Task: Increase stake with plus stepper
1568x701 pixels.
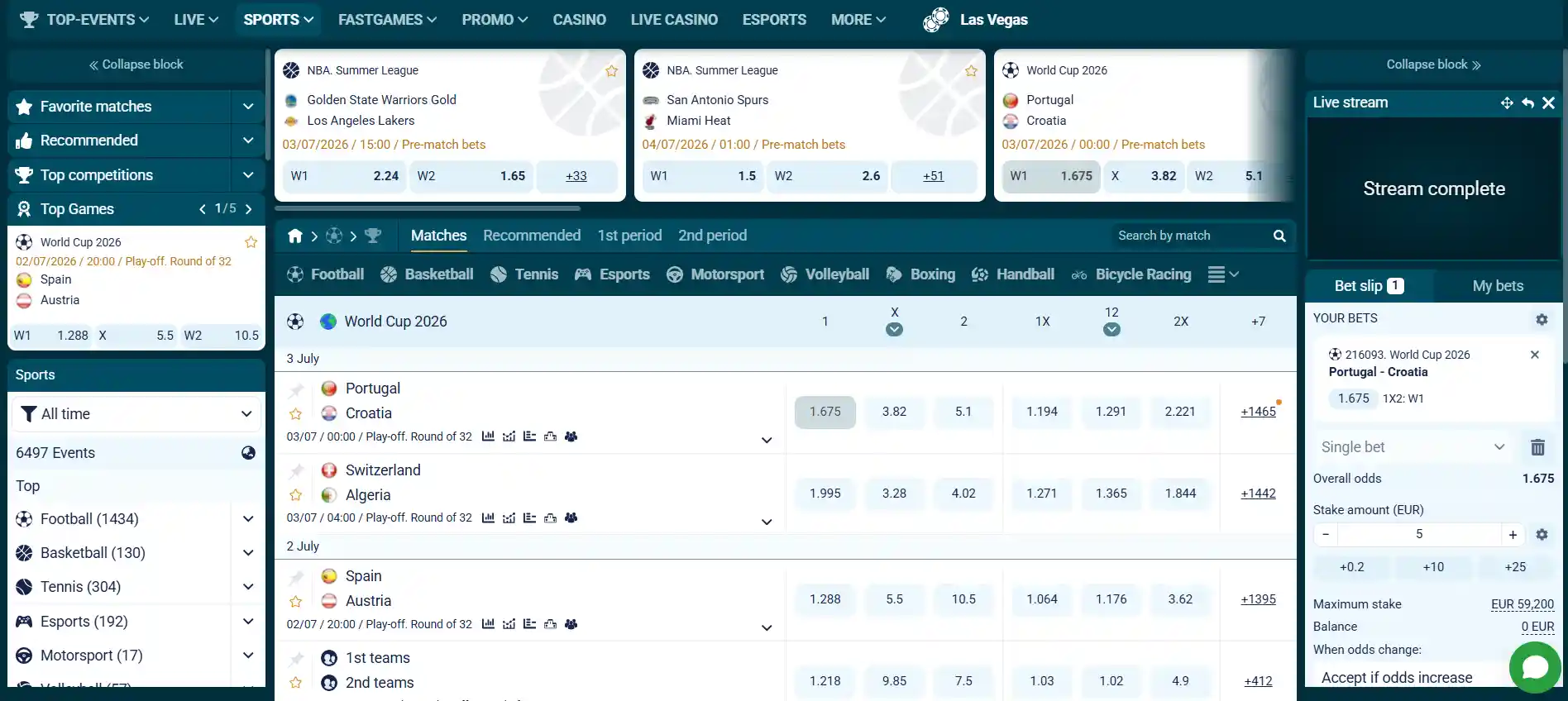Action: click(1513, 535)
